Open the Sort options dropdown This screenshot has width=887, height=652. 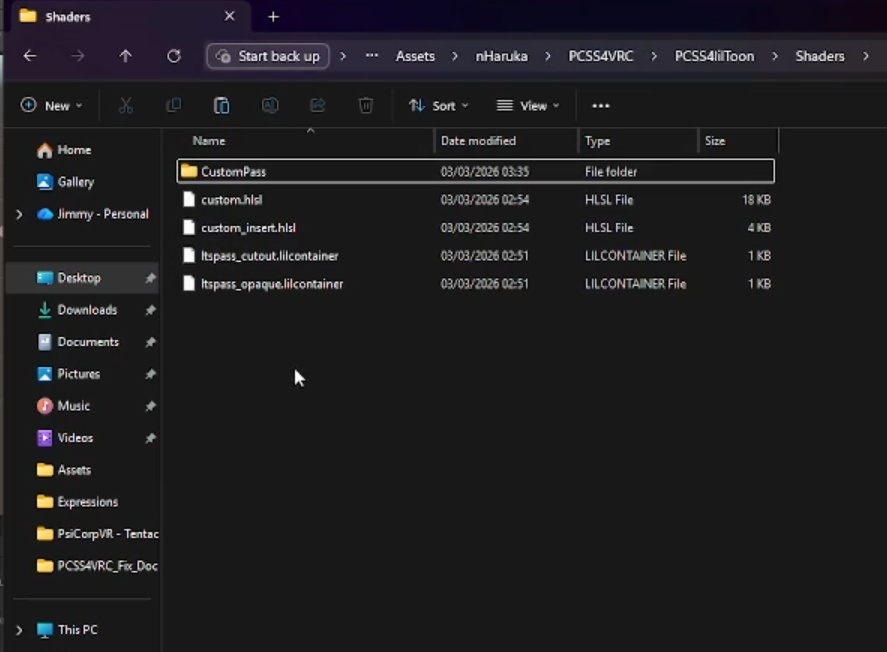[438, 106]
